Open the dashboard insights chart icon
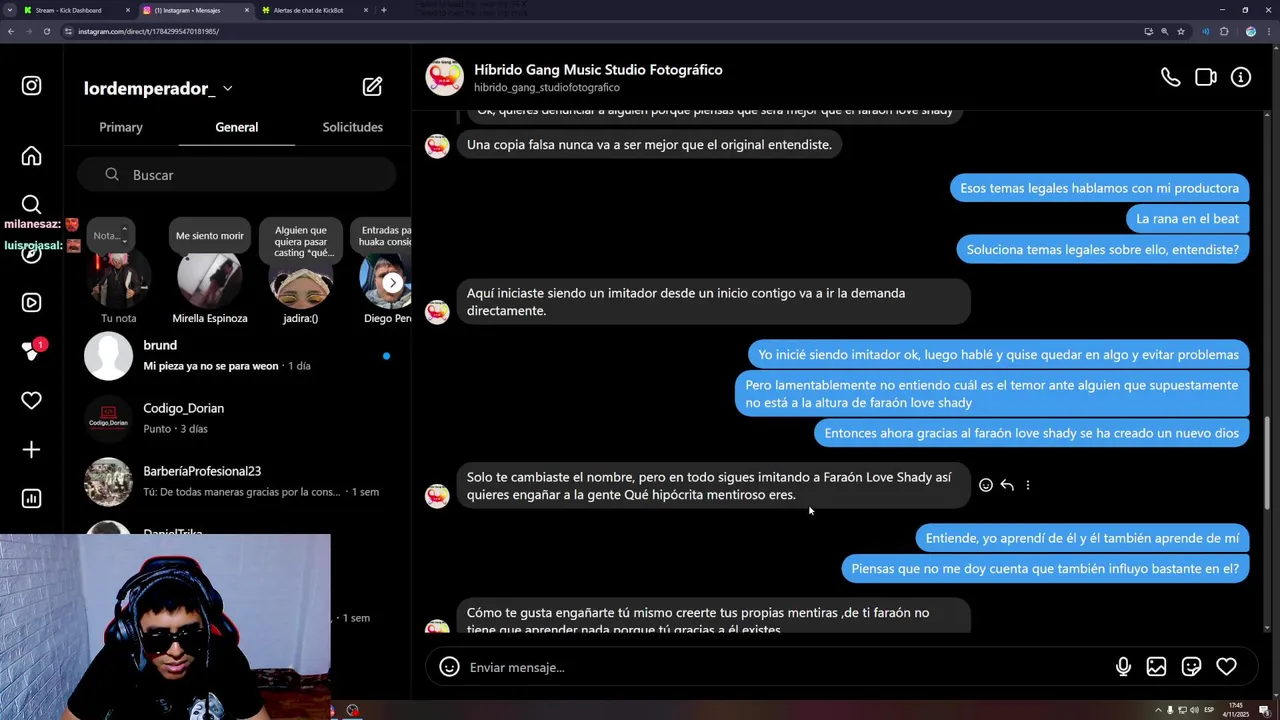Screen dimensions: 1280x720 (31, 498)
